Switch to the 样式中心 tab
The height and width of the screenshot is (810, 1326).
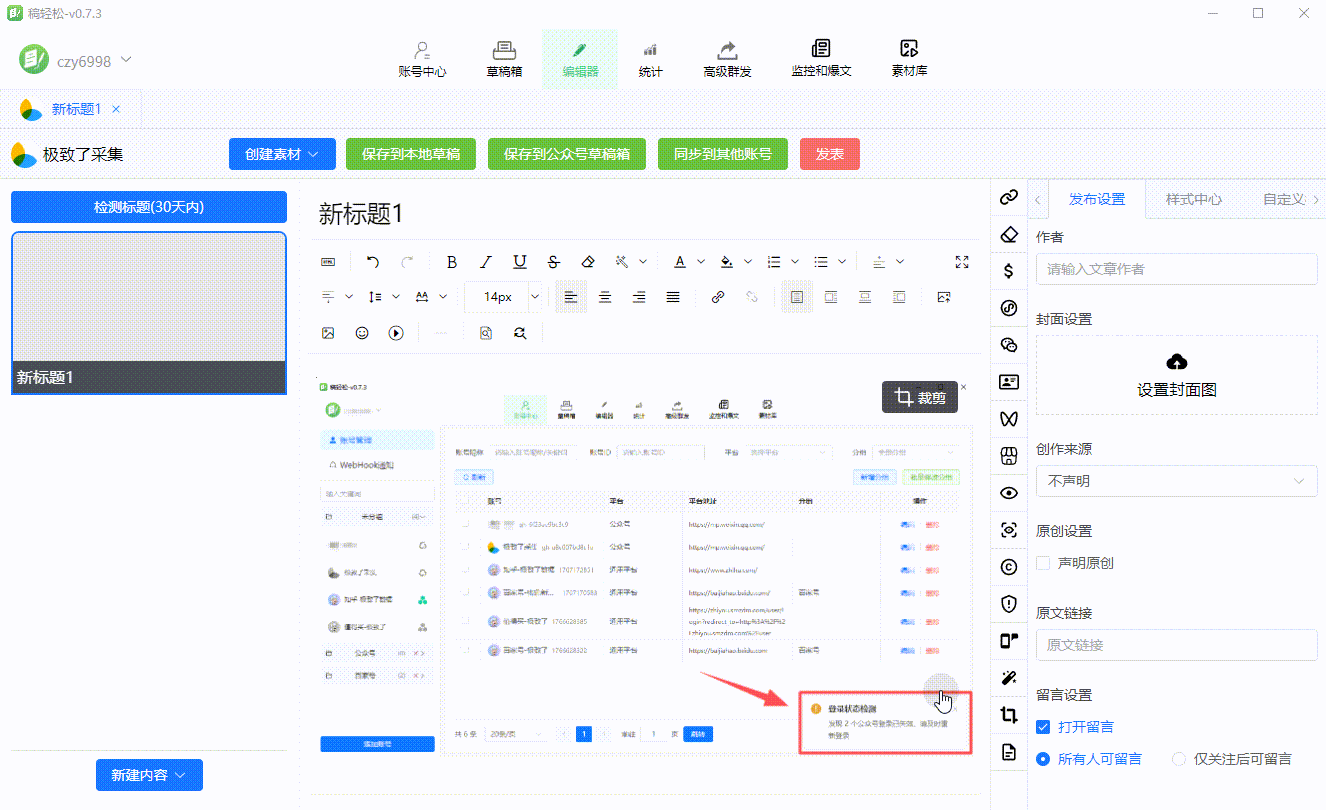(x=1193, y=199)
